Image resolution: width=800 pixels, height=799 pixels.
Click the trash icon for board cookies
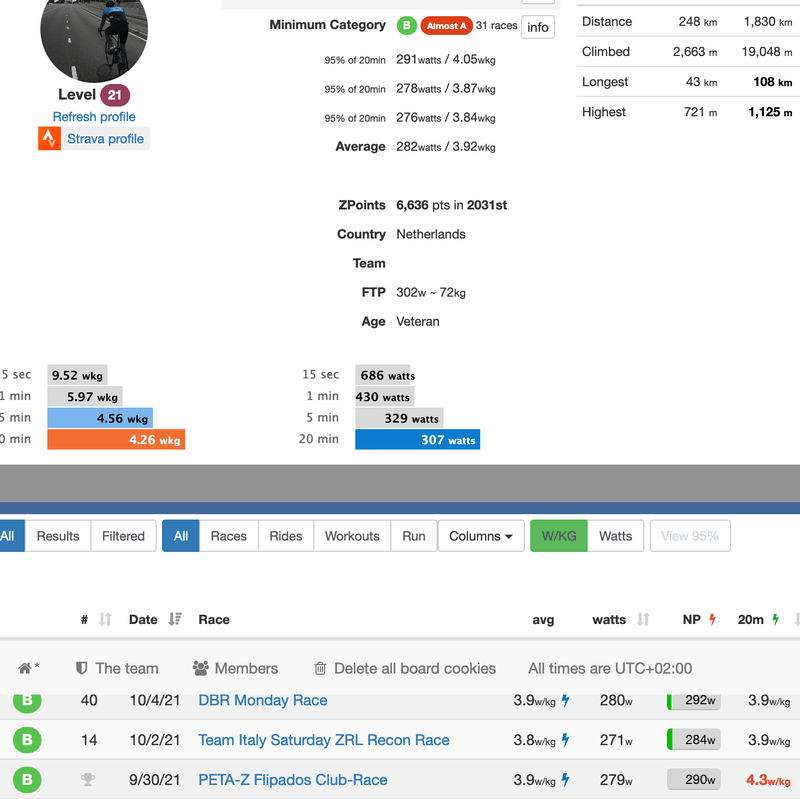point(320,668)
